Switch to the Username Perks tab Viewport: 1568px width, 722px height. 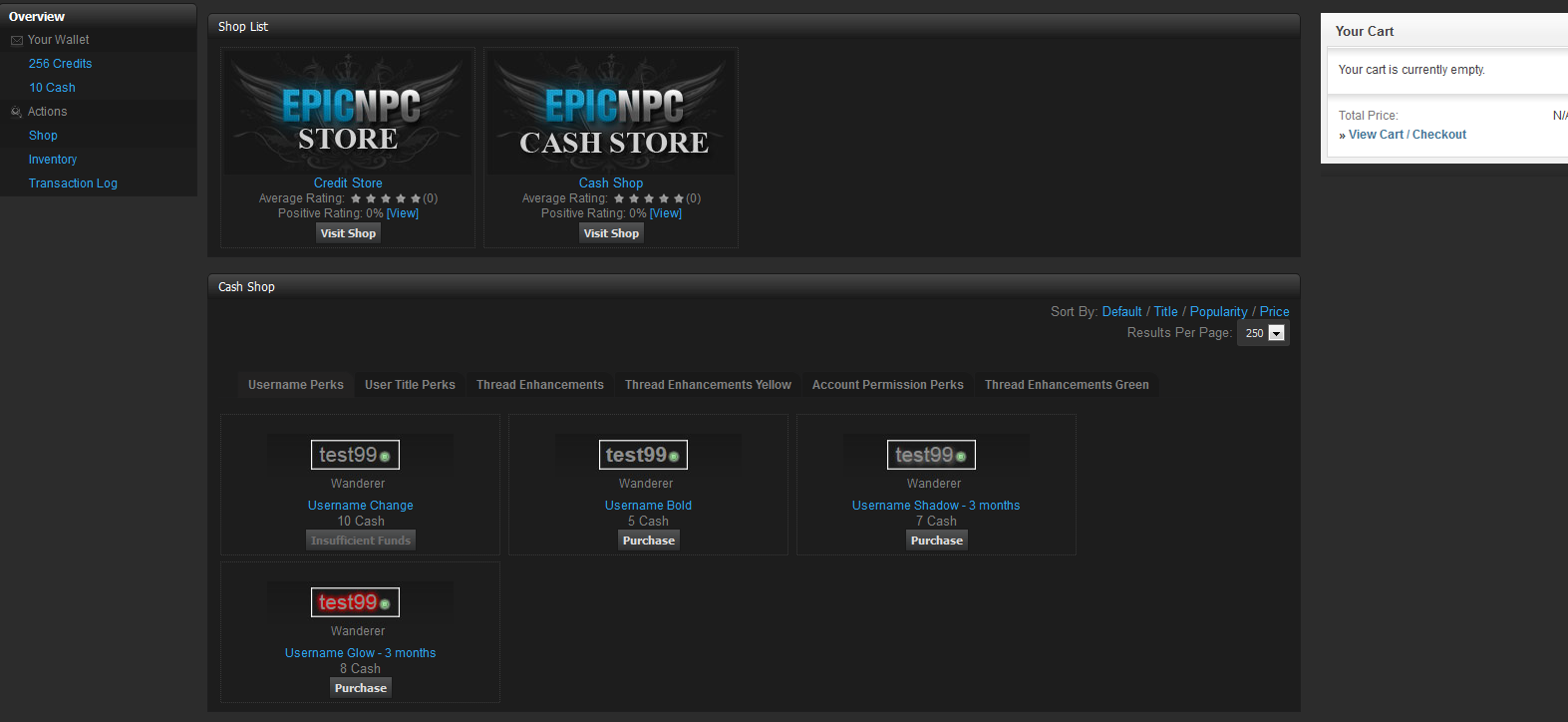coord(296,385)
